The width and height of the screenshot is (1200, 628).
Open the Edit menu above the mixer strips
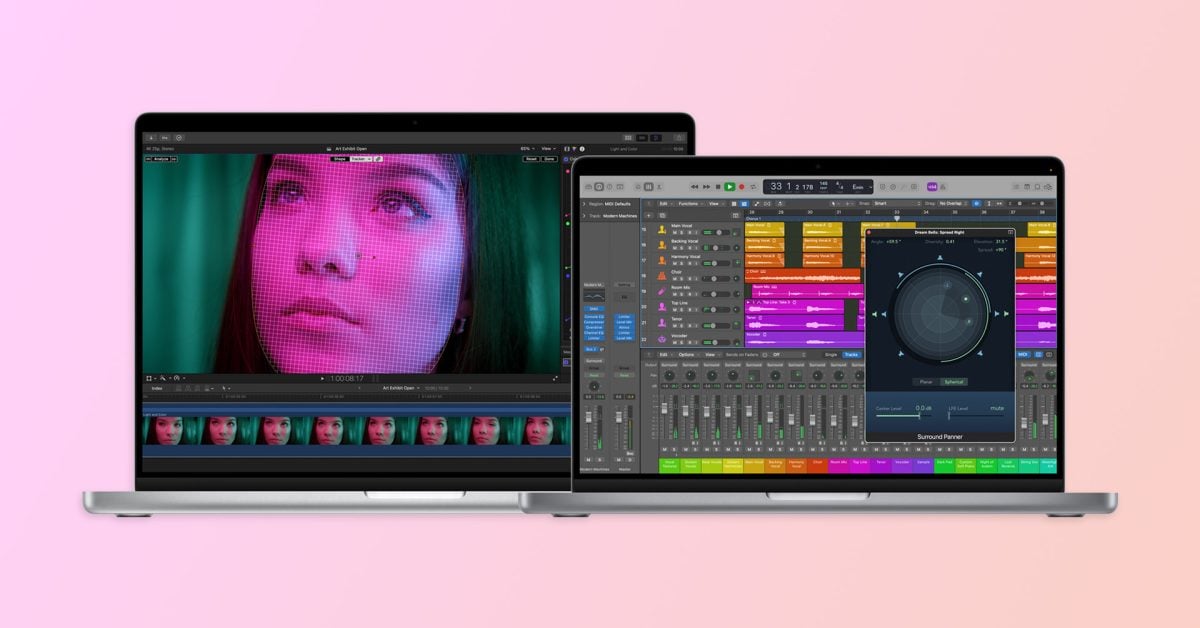[666, 355]
